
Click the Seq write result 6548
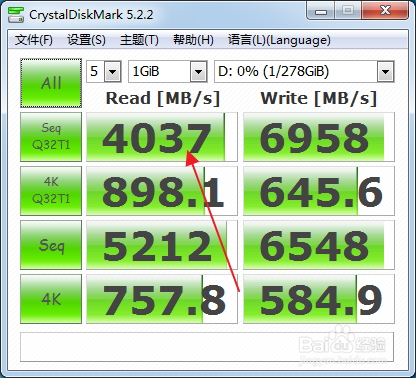pyautogui.click(x=319, y=245)
